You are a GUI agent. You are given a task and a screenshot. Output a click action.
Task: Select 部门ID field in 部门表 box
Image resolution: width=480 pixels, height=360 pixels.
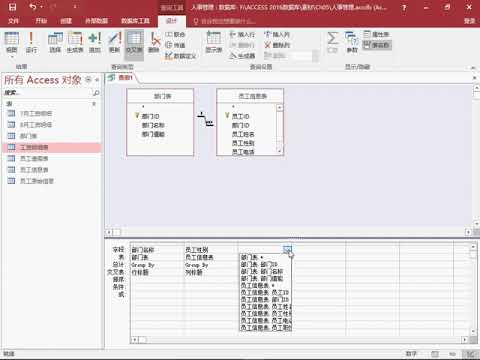tap(150, 116)
